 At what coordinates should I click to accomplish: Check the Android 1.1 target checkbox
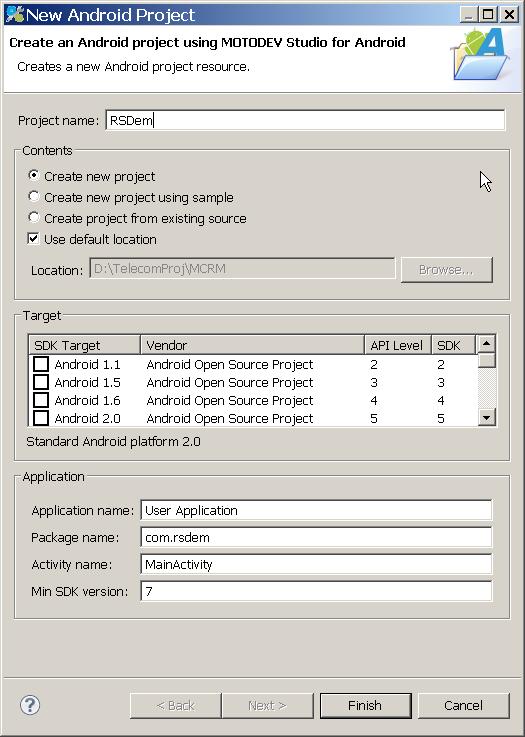pyautogui.click(x=41, y=364)
